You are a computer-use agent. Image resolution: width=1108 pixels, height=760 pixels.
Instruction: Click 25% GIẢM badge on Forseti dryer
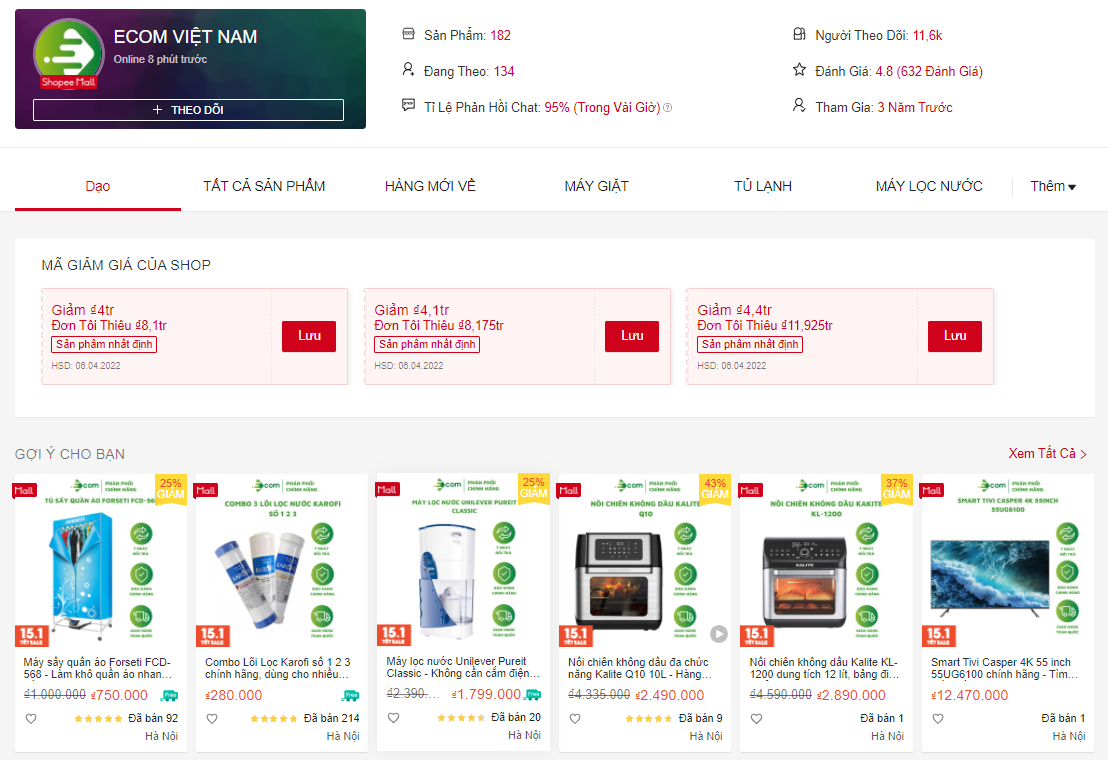pos(171,489)
